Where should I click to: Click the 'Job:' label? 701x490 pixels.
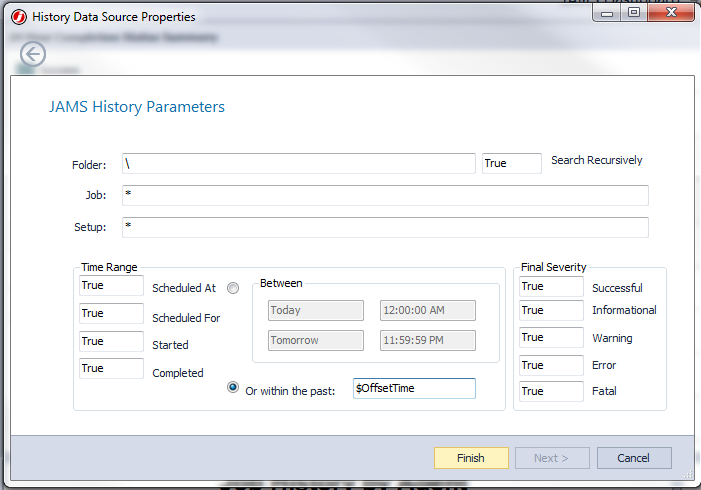(x=96, y=195)
